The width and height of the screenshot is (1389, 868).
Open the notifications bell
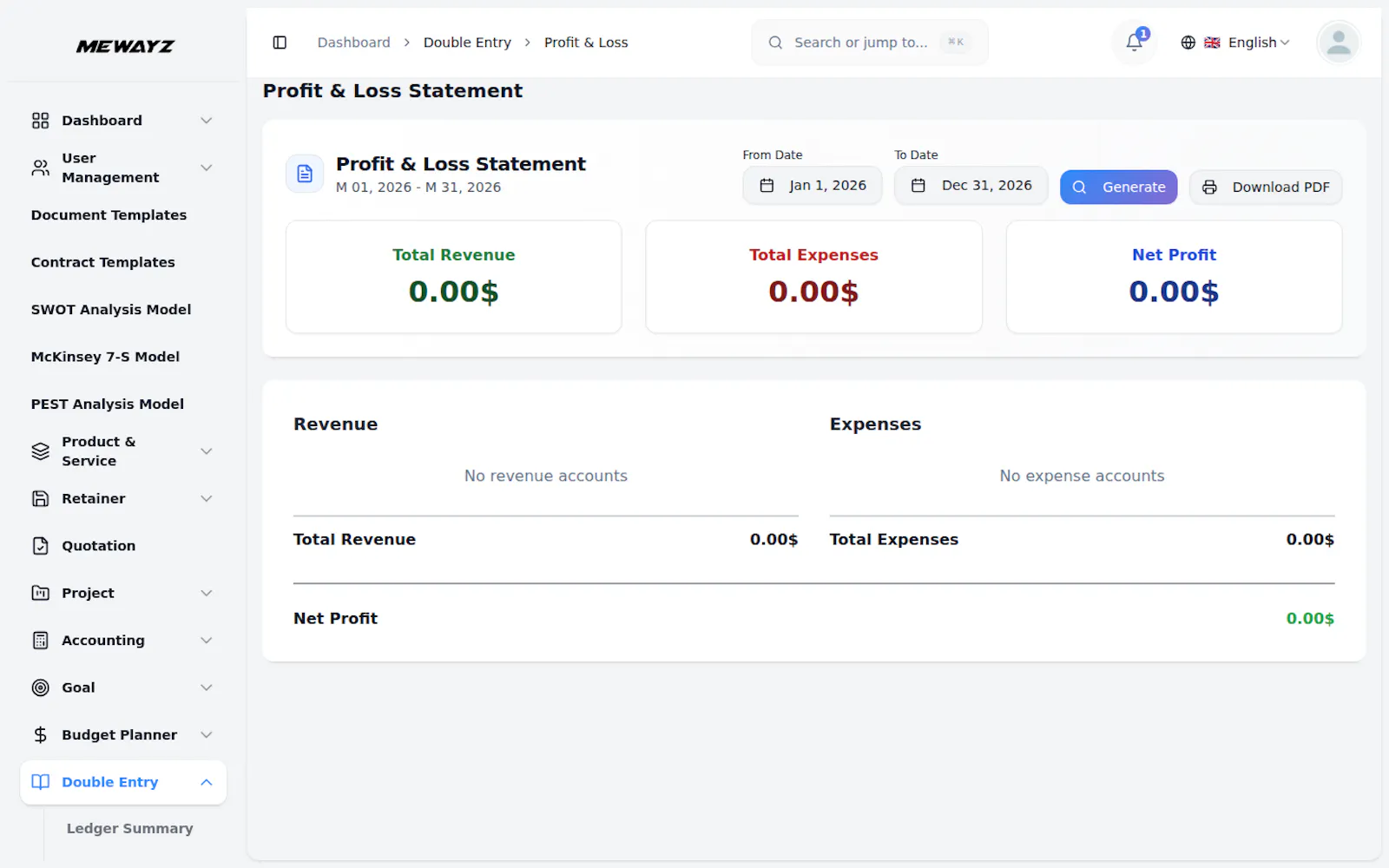(1134, 43)
